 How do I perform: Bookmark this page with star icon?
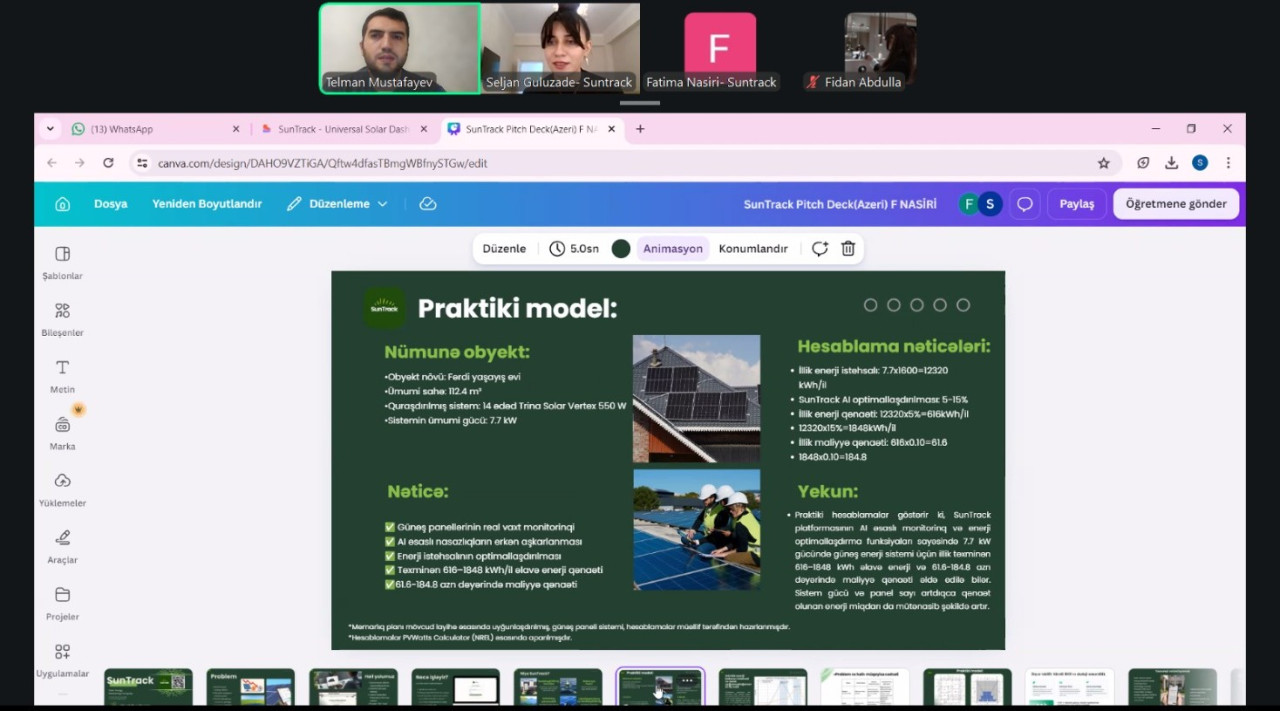pos(1104,163)
